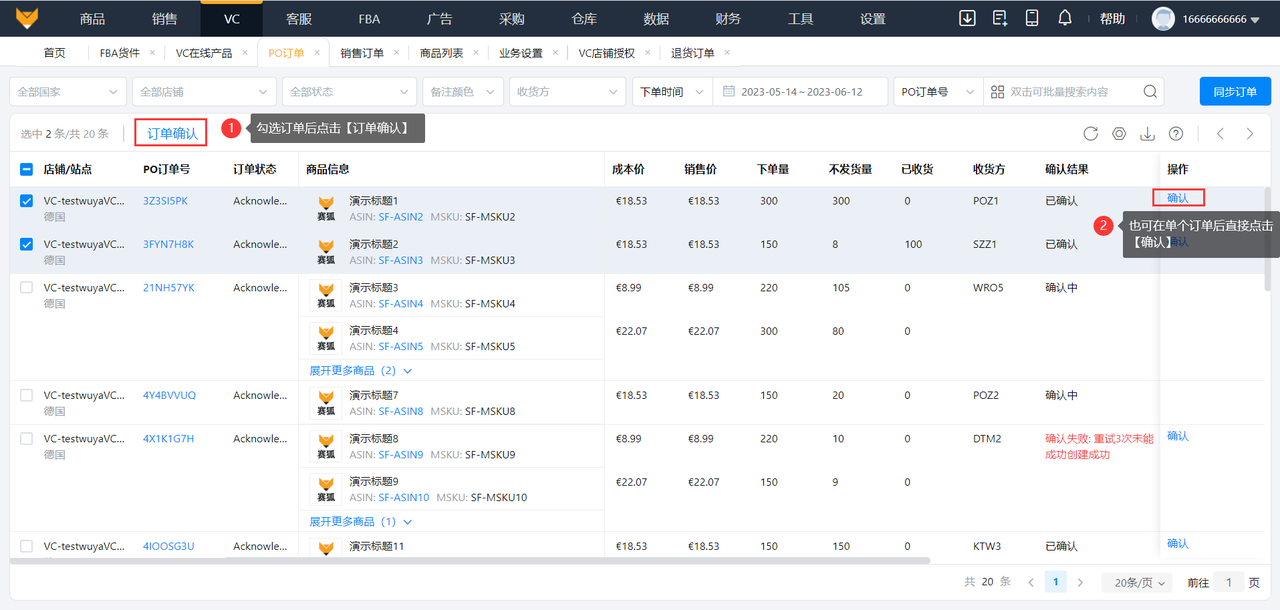
Task: Open the 采购 top menu
Action: (x=512, y=19)
